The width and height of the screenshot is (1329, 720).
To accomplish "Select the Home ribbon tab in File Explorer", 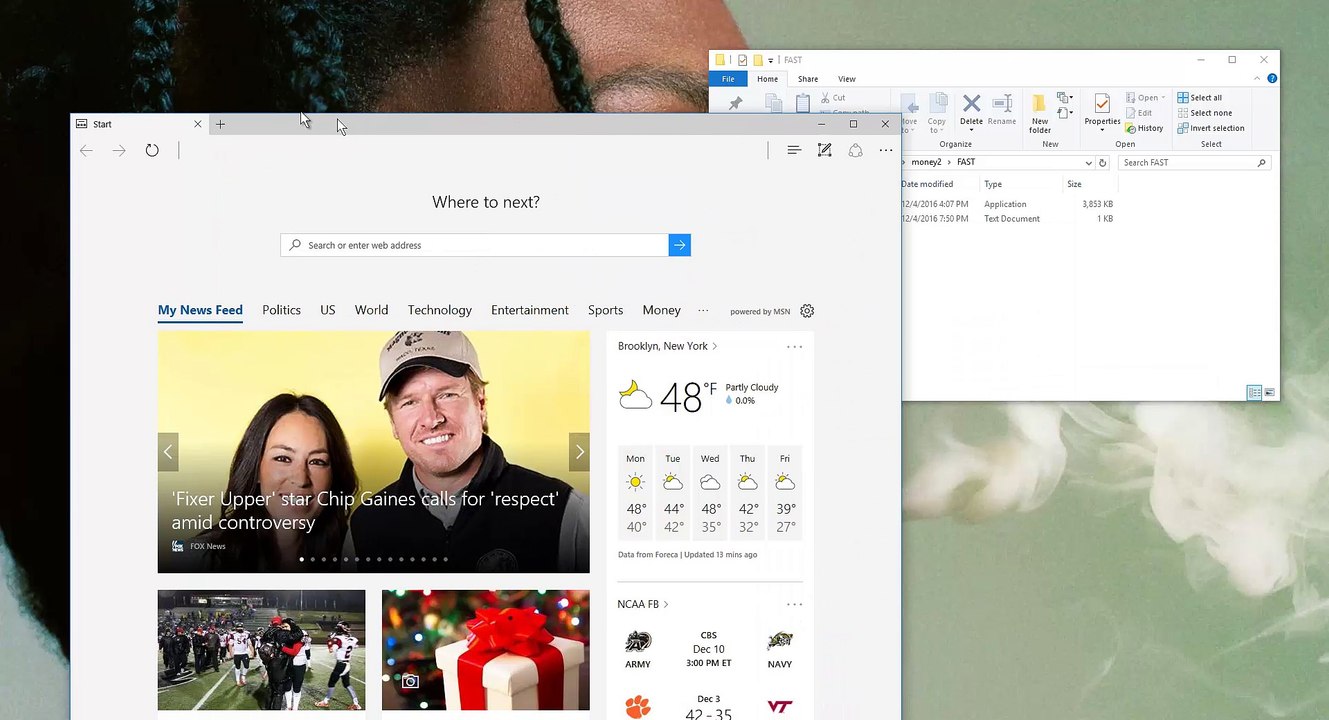I will (x=767, y=79).
